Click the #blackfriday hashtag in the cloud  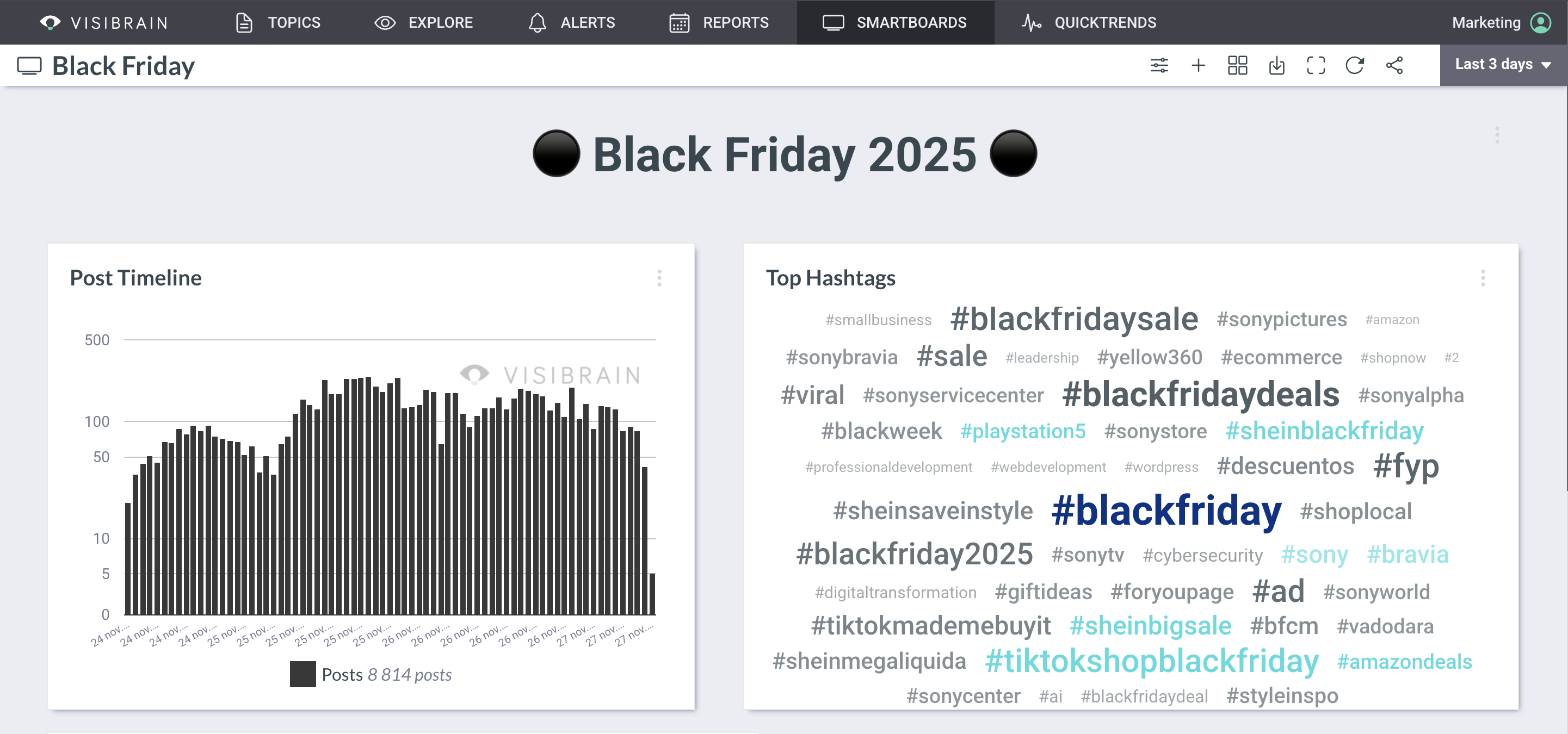coord(1166,510)
